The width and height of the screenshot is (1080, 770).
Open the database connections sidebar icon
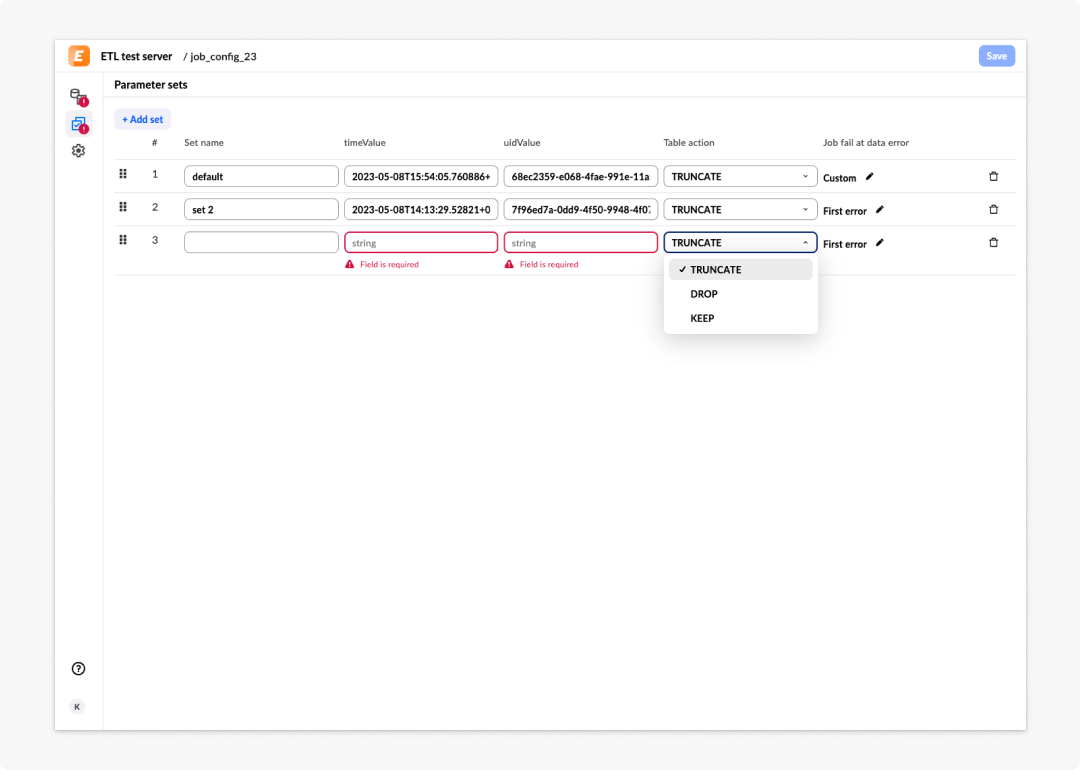(x=79, y=96)
